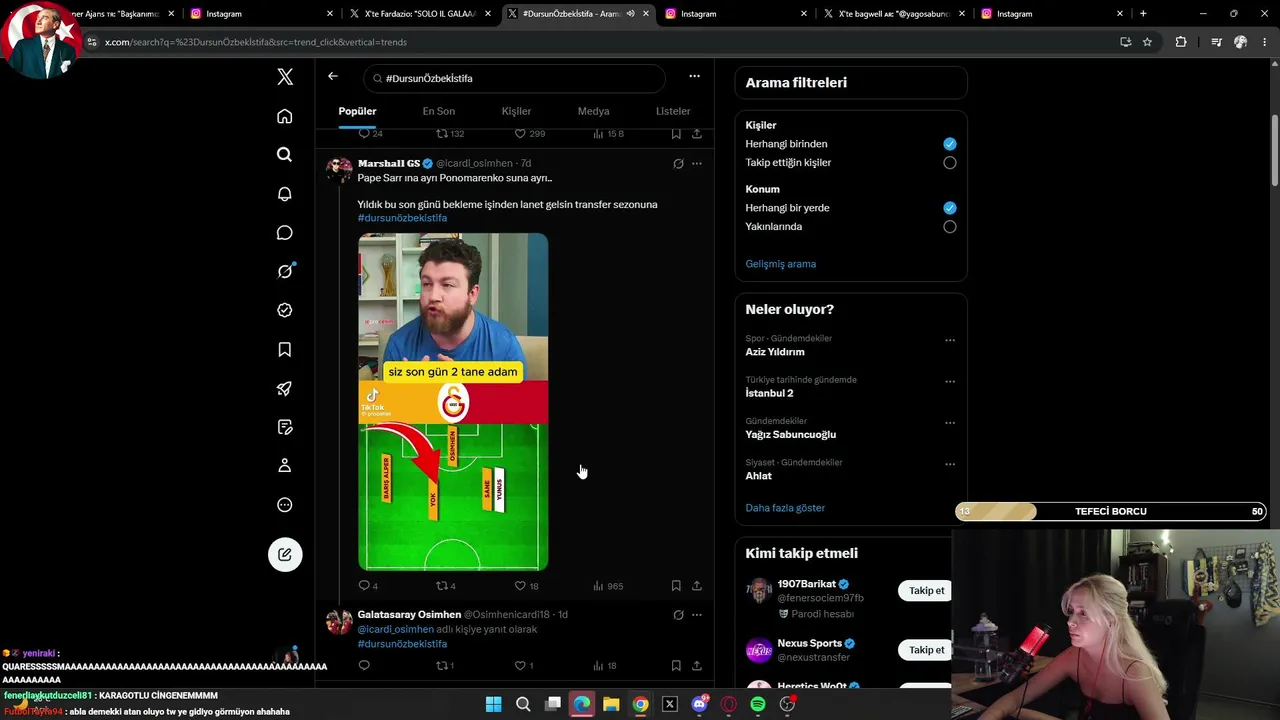
Task: Open Messages via speech bubble icon
Action: tap(285, 233)
